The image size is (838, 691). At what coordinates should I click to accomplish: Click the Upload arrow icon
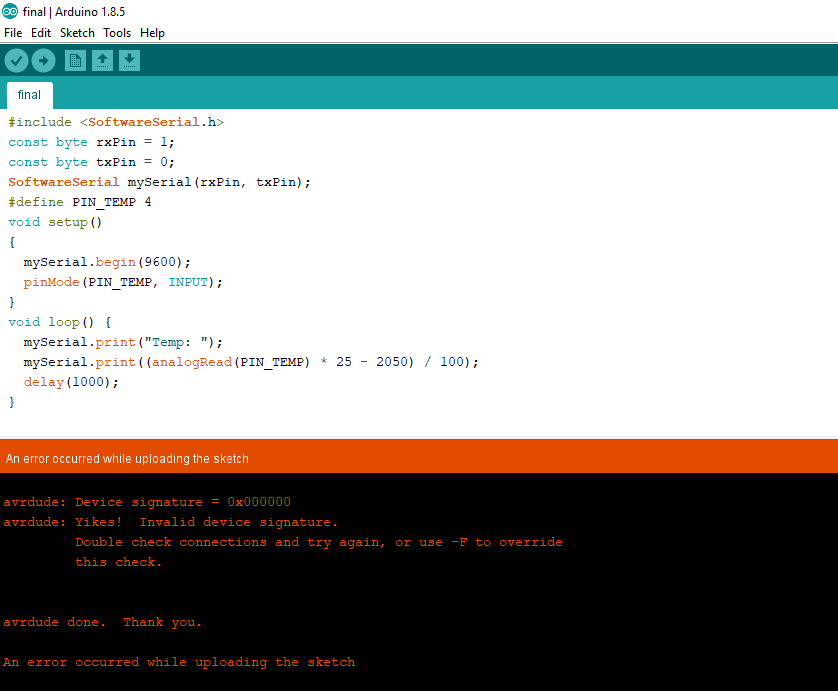[x=43, y=60]
